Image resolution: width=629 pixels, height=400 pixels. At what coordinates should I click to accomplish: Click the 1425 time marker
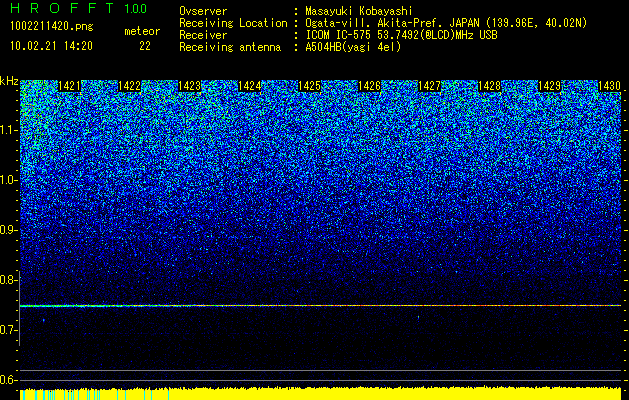(309, 86)
